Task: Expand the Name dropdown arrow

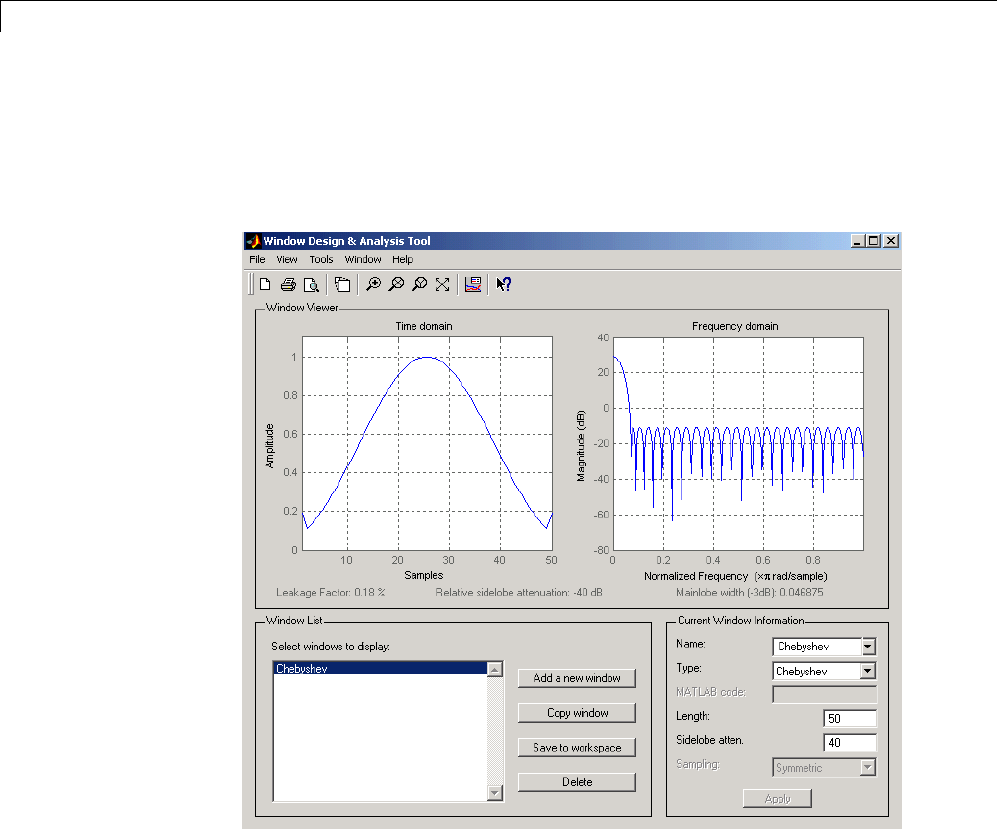Action: pyautogui.click(x=868, y=647)
